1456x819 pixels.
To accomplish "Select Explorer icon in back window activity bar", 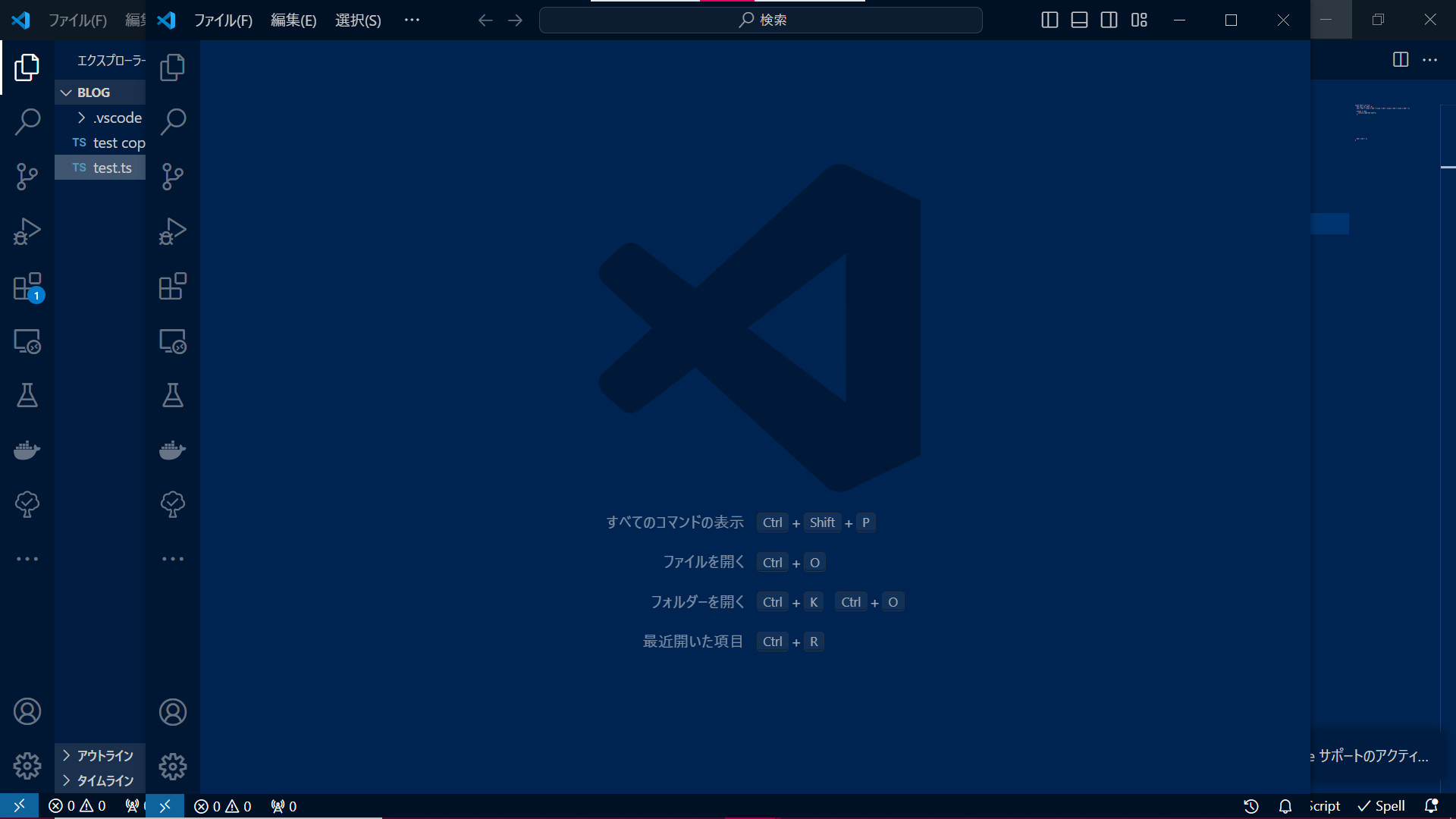I will (27, 67).
